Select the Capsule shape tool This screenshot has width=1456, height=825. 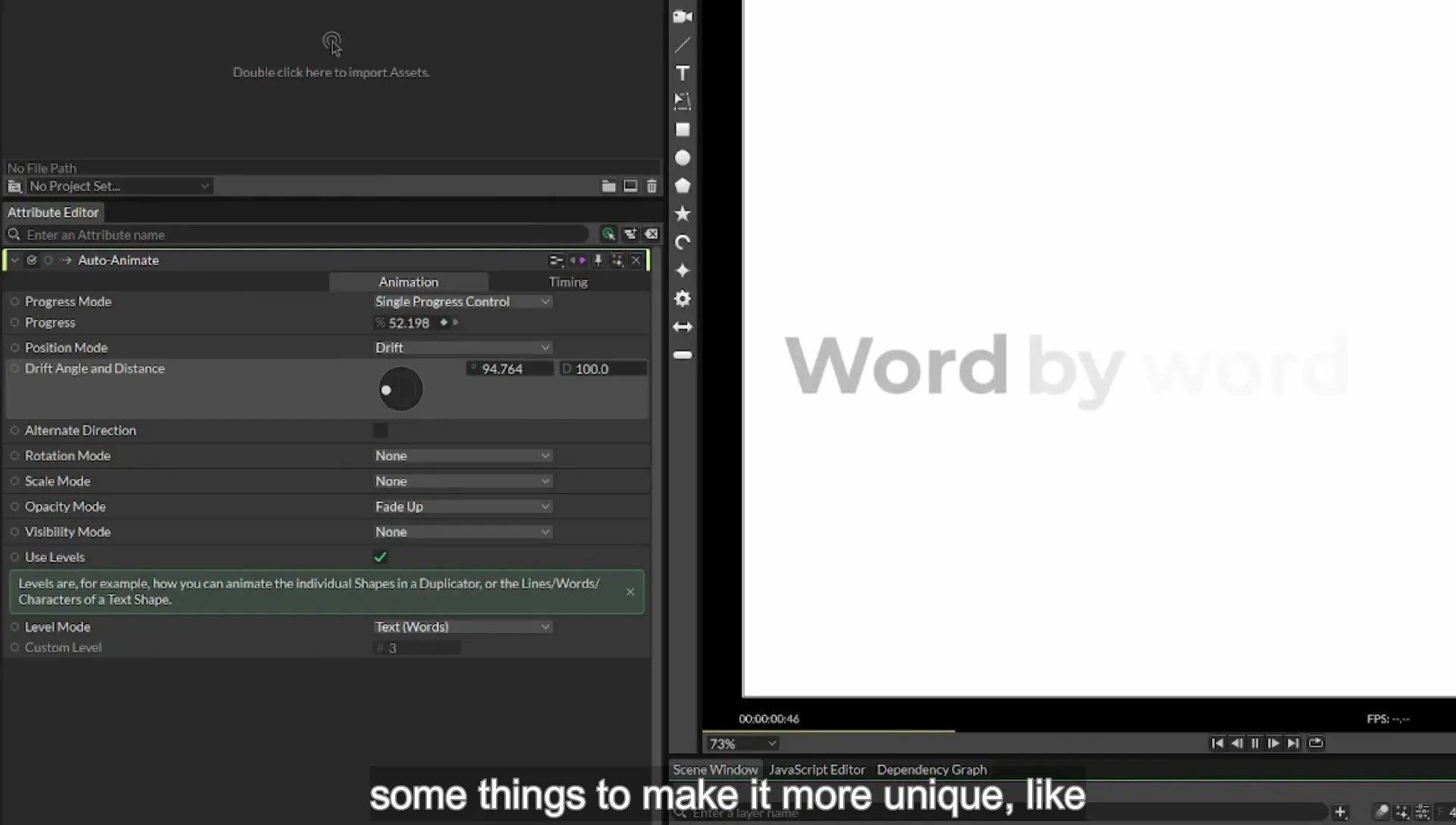click(x=682, y=355)
